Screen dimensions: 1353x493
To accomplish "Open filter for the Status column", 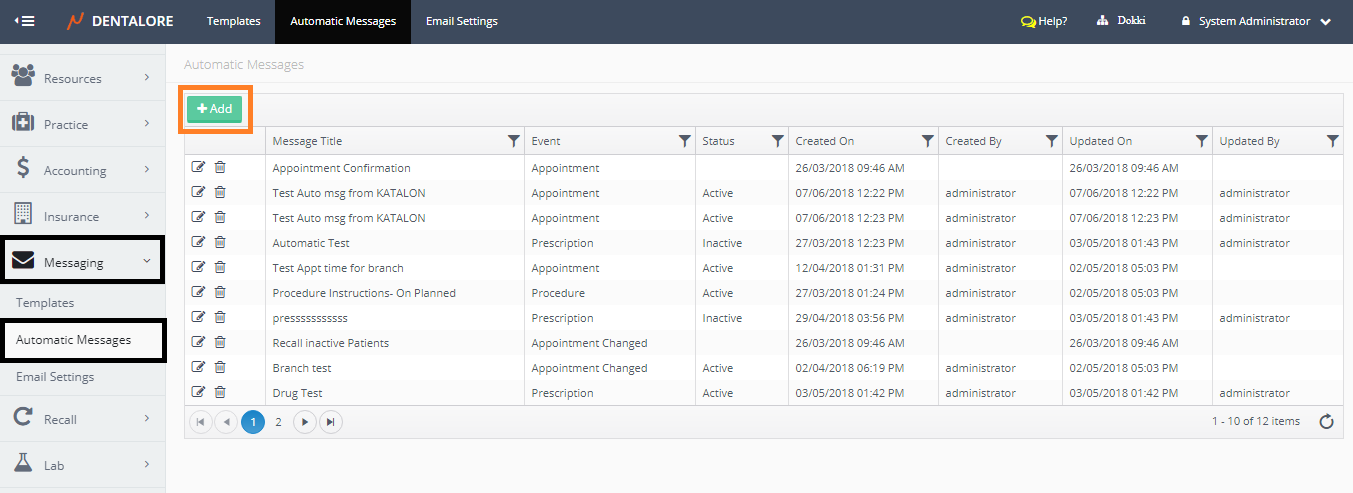I will (777, 141).
